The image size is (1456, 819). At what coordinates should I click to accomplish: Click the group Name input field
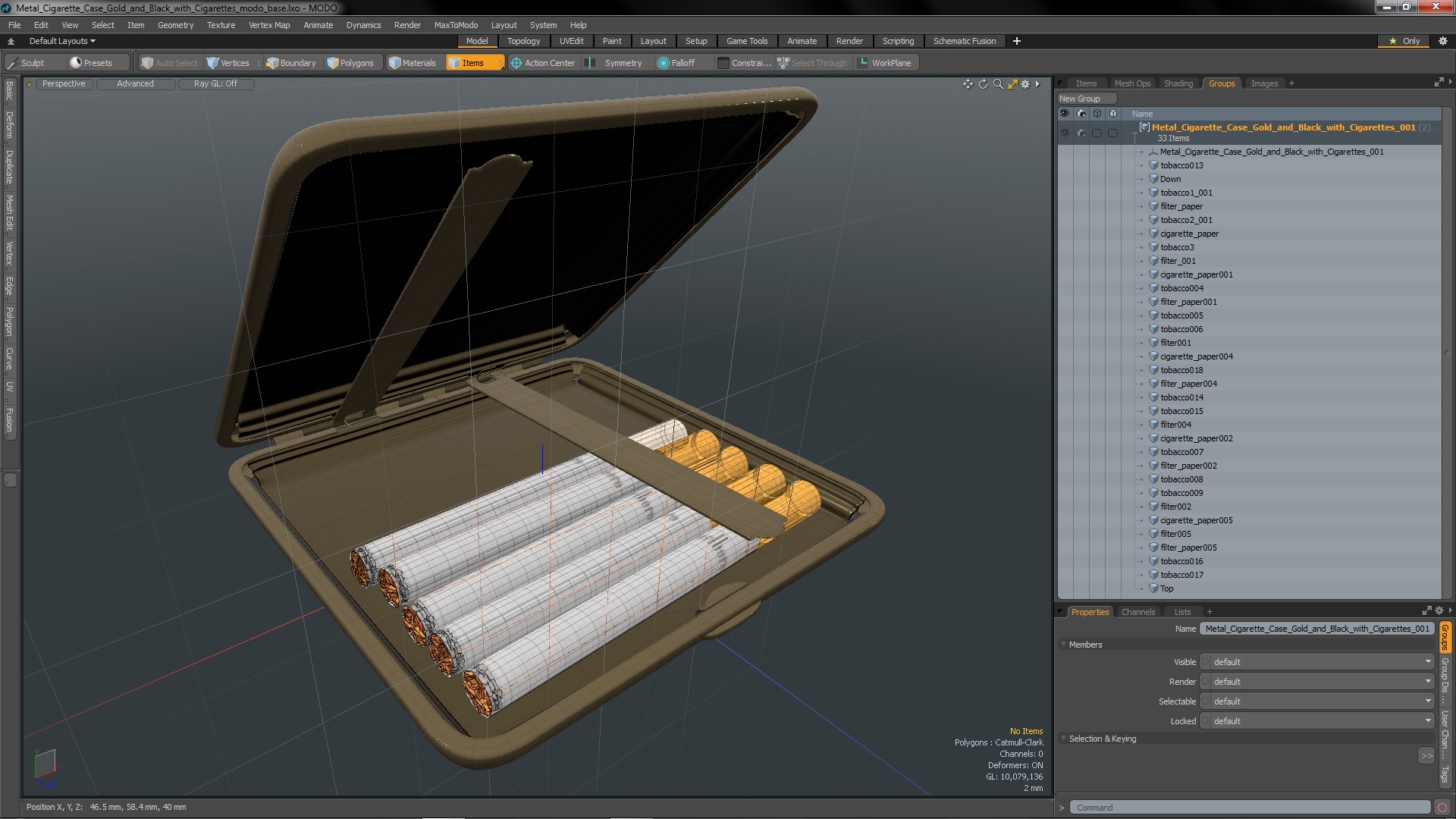1318,629
